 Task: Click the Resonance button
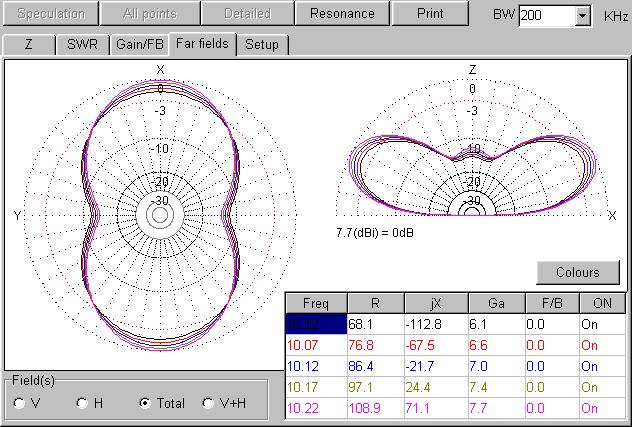coord(342,14)
